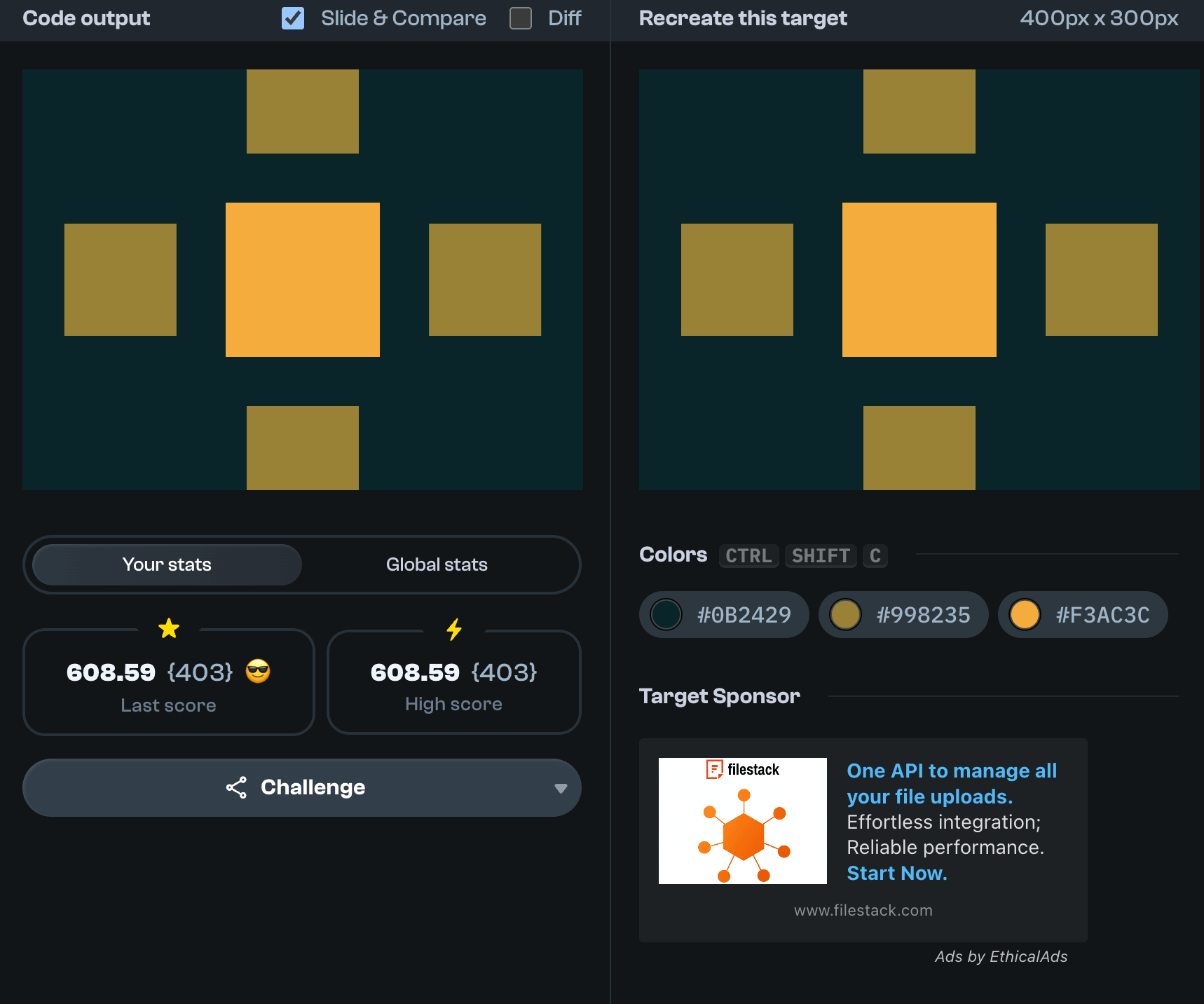Uncheck the Slide & Compare checkbox
Viewport: 1204px width, 1004px height.
tap(293, 18)
